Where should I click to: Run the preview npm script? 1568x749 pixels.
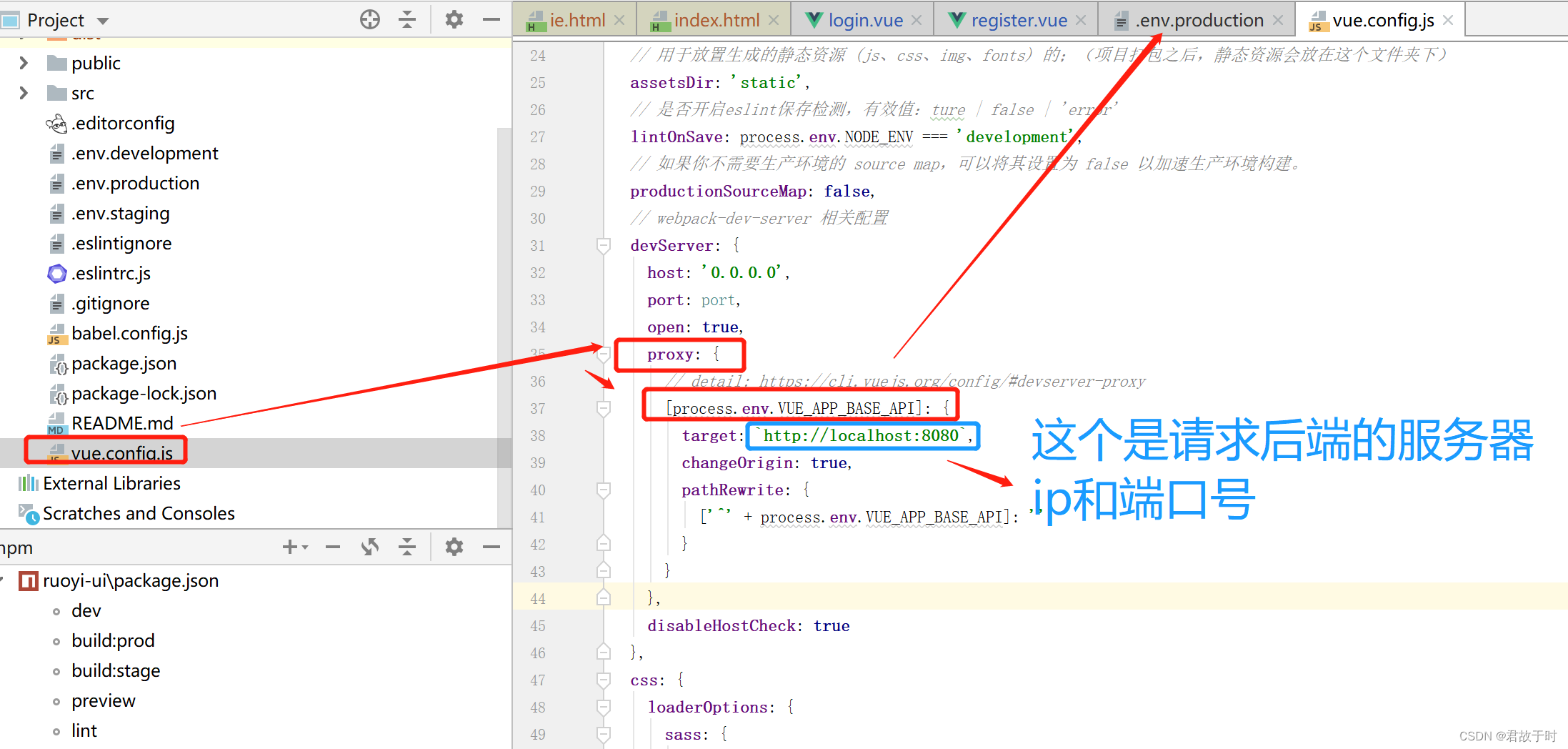click(103, 700)
